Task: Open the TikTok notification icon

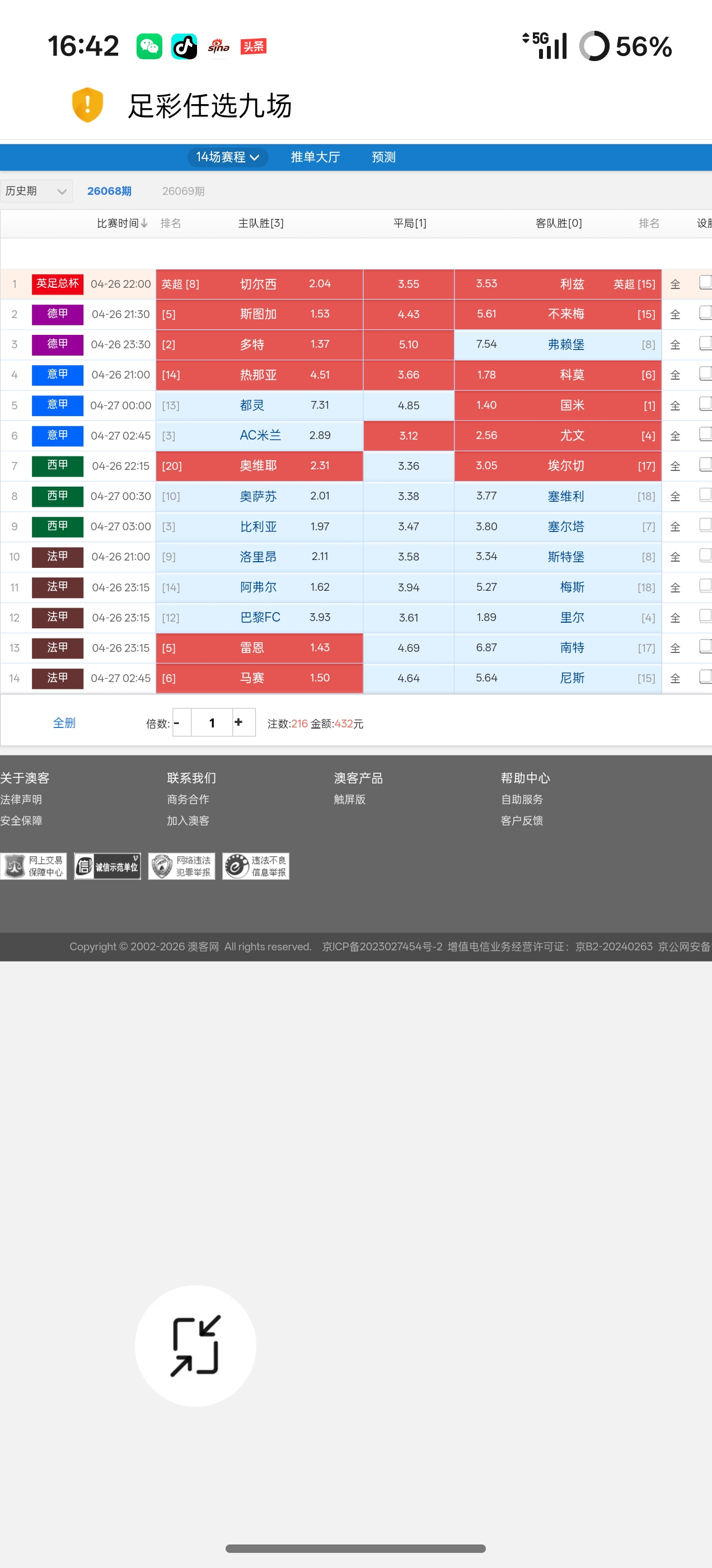Action: coord(184,46)
